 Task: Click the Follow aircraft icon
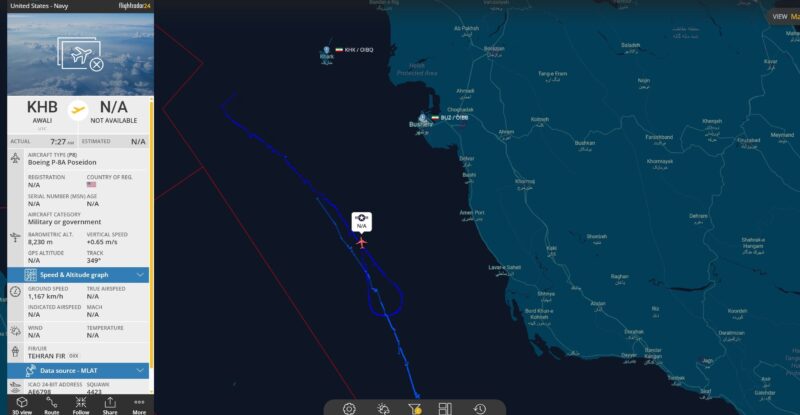tap(81, 405)
